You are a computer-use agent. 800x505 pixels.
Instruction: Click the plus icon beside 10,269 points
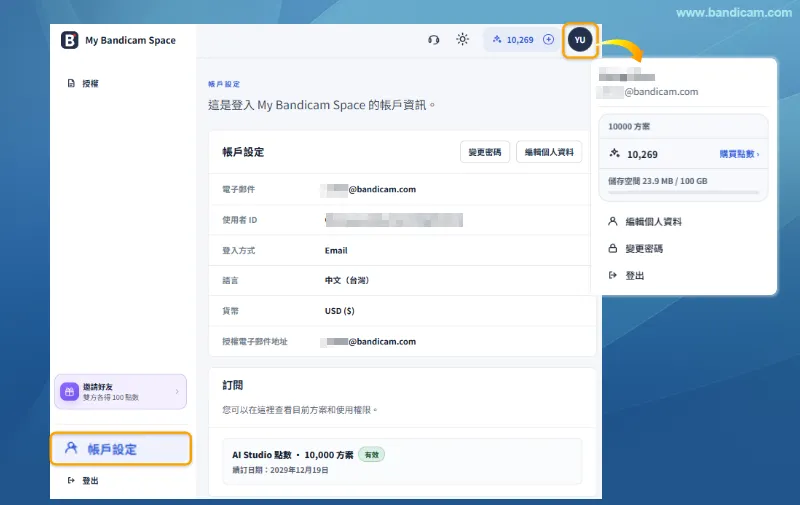point(548,39)
